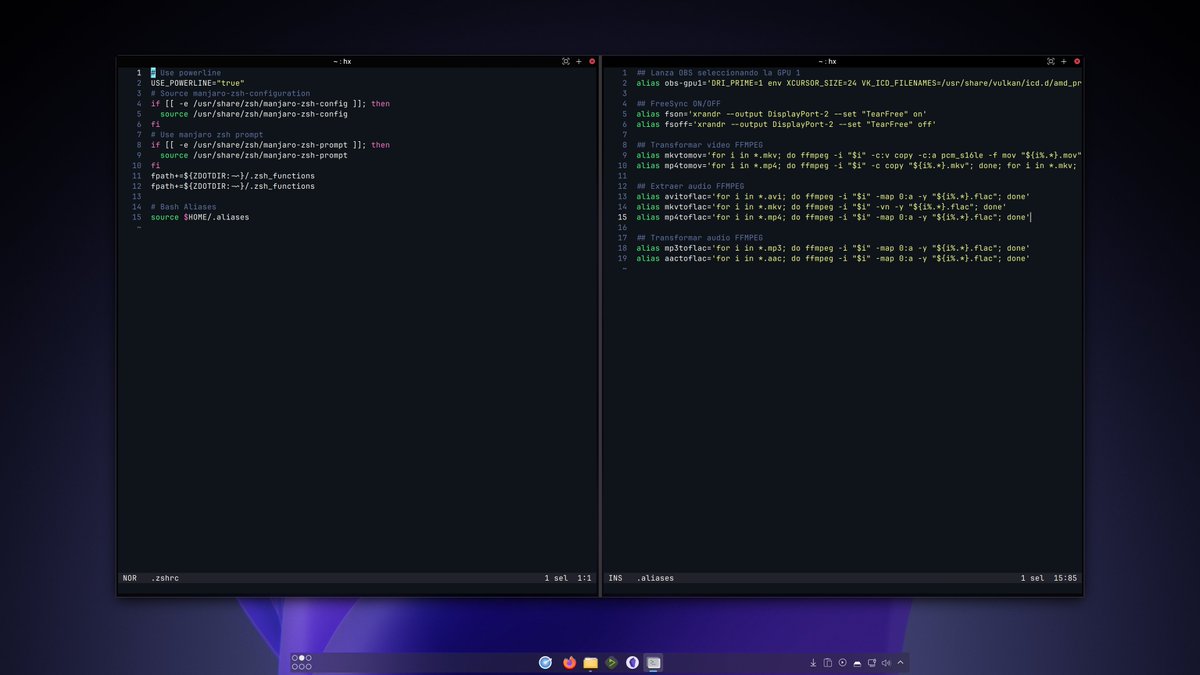Click the 1:1 cursor position indicator
This screenshot has width=1200, height=675.
click(584, 578)
